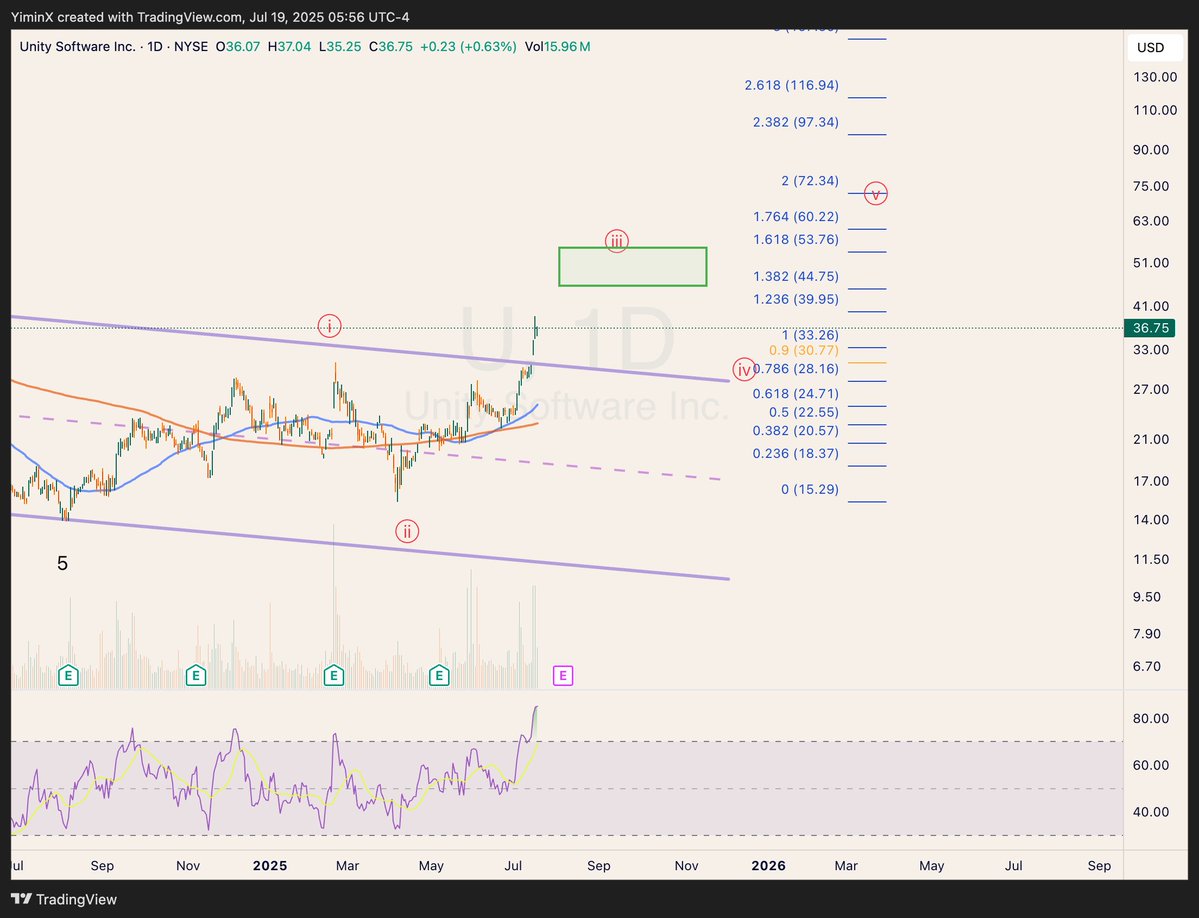Click the 130.00 price axis label

point(1155,76)
